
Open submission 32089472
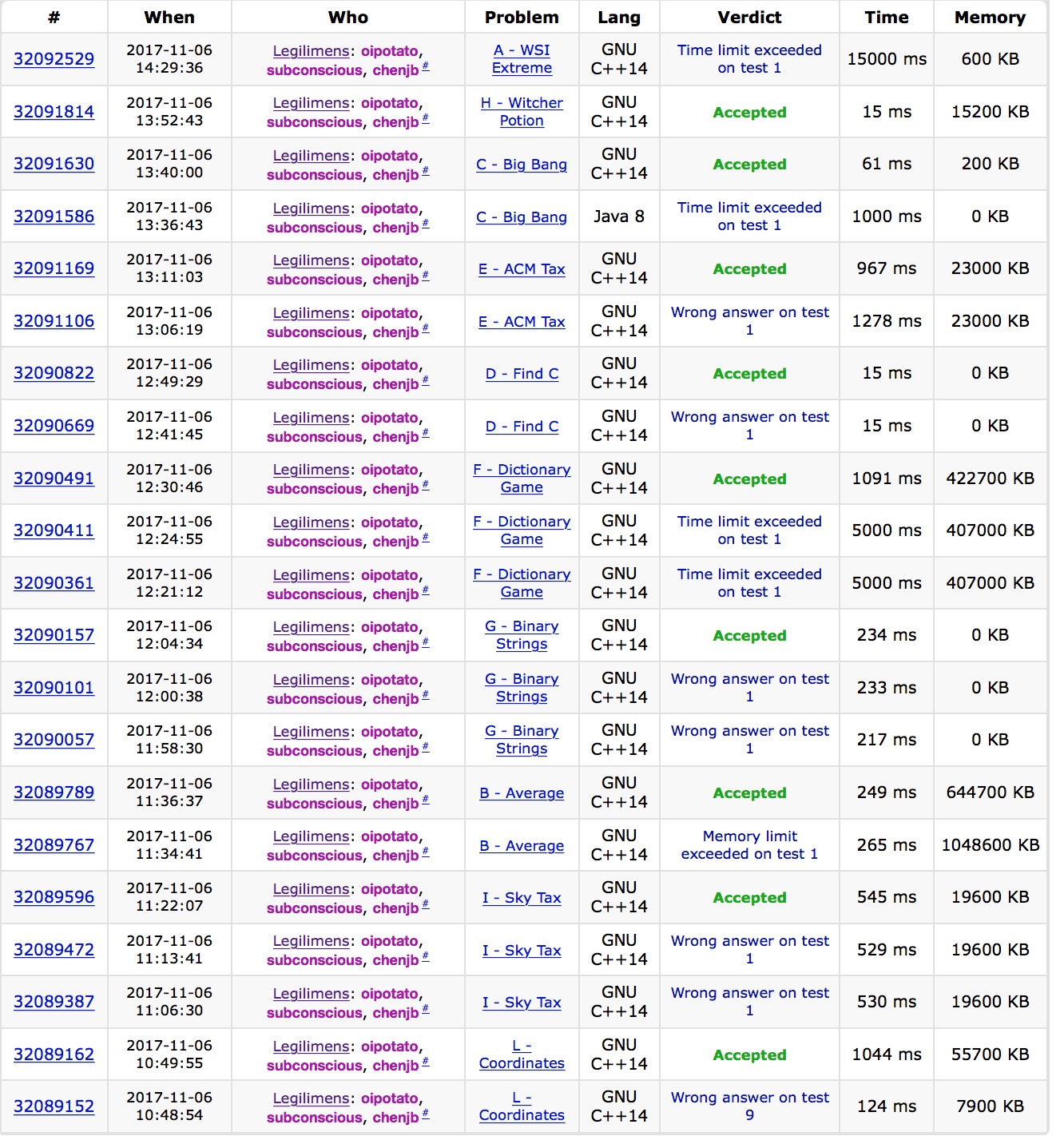54,950
